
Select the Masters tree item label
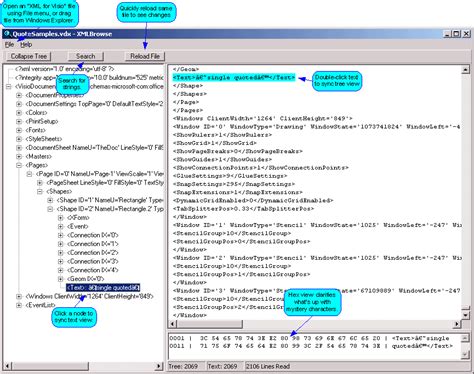point(39,156)
